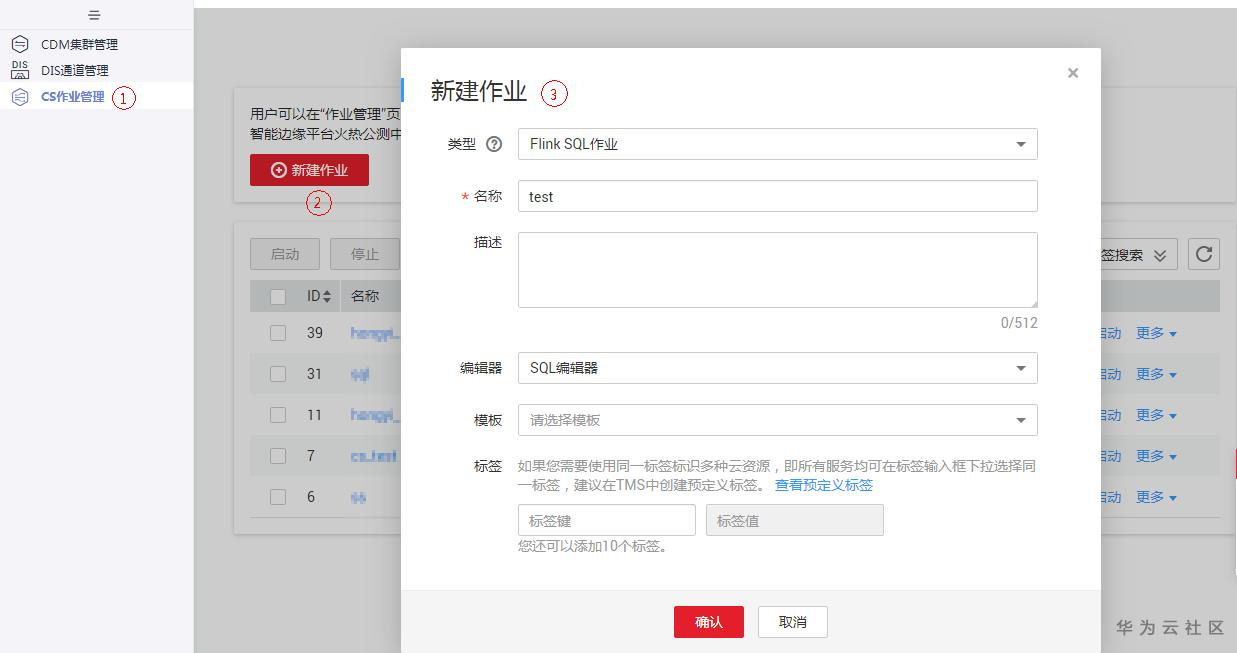Click the DIS通道管理 sidebar icon
This screenshot has width=1237, height=653.
(x=20, y=70)
